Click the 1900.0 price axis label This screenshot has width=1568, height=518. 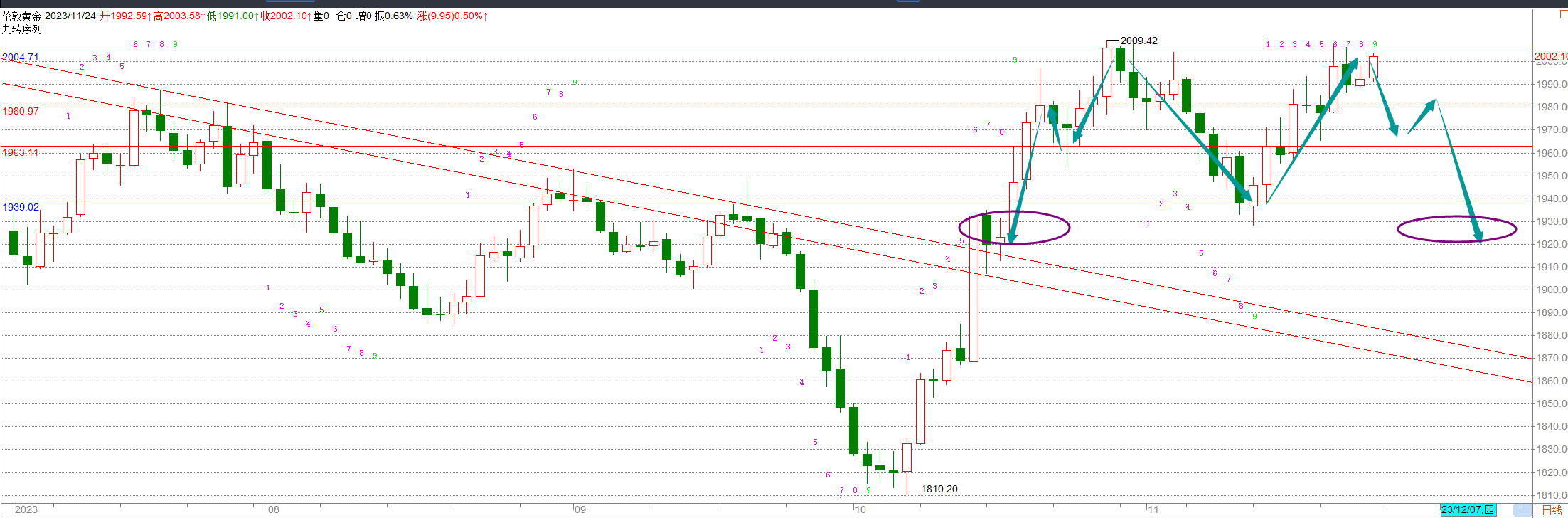1552,290
